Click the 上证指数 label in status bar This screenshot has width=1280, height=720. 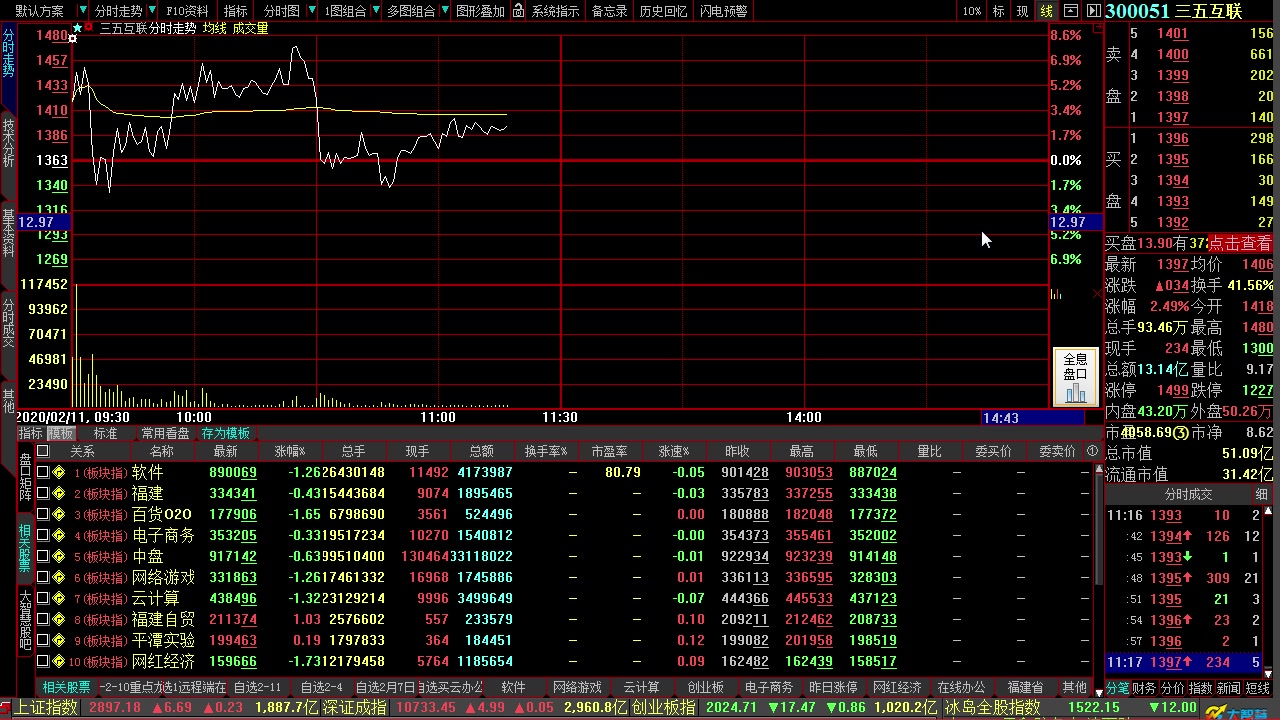(46, 707)
